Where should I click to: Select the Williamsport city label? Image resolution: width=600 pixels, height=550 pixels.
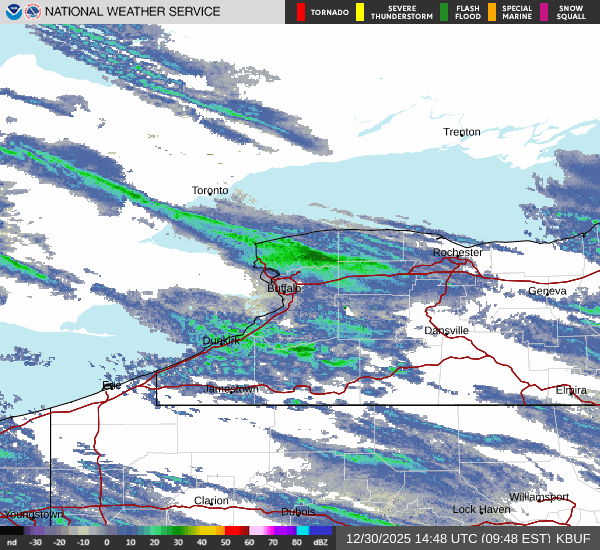click(x=538, y=497)
